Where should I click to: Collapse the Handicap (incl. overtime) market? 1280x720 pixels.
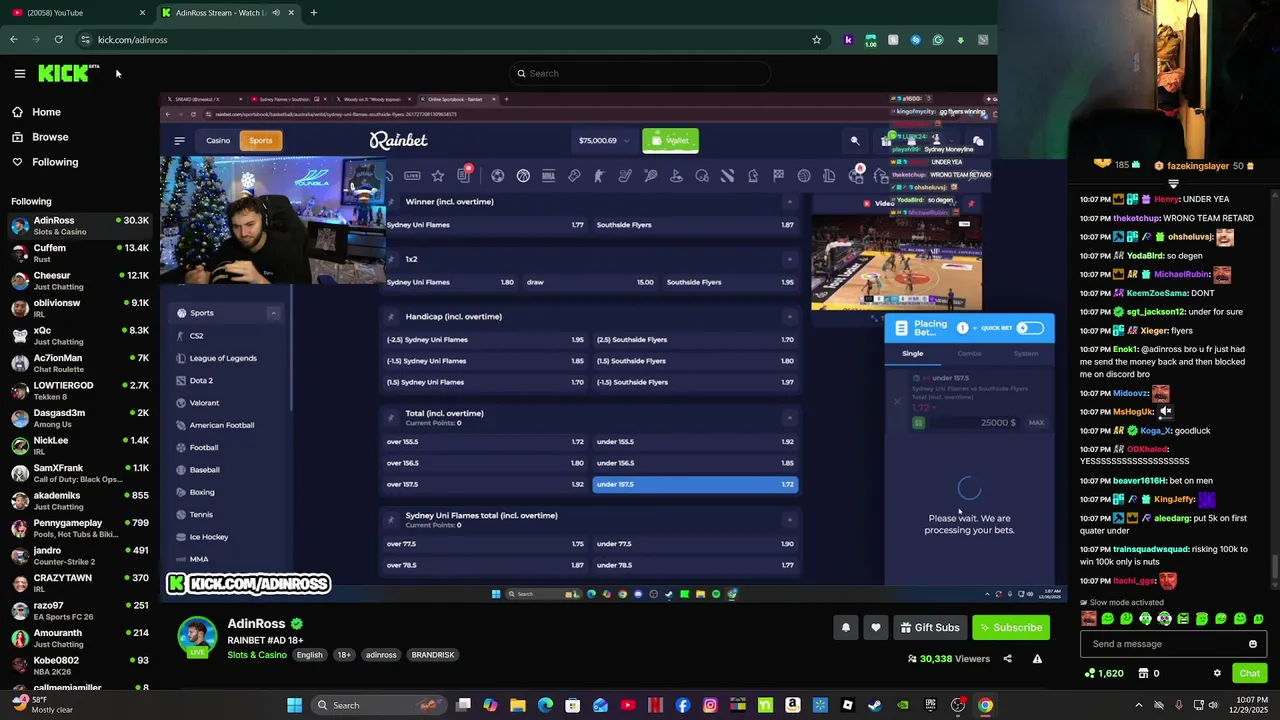point(790,317)
